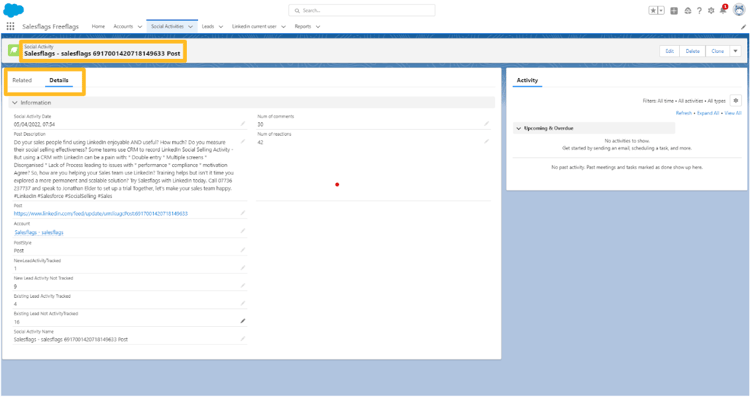Click the Salesflags Freeflags app name
The width and height of the screenshot is (750, 397).
(x=50, y=27)
